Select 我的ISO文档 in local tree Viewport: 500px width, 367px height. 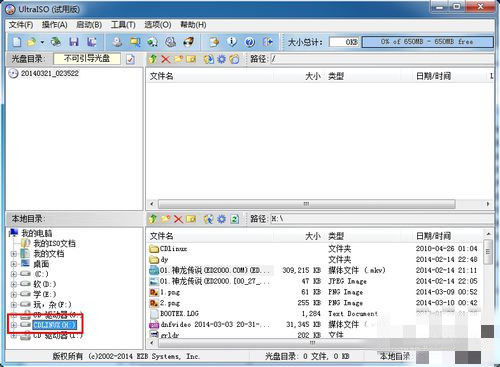[55, 244]
